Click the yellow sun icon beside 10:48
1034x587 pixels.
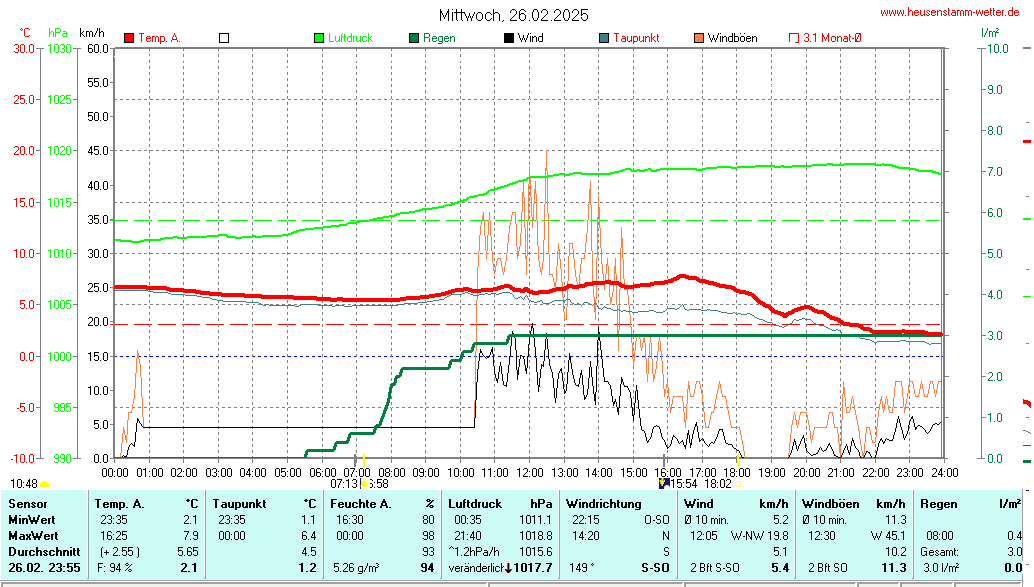[45, 485]
